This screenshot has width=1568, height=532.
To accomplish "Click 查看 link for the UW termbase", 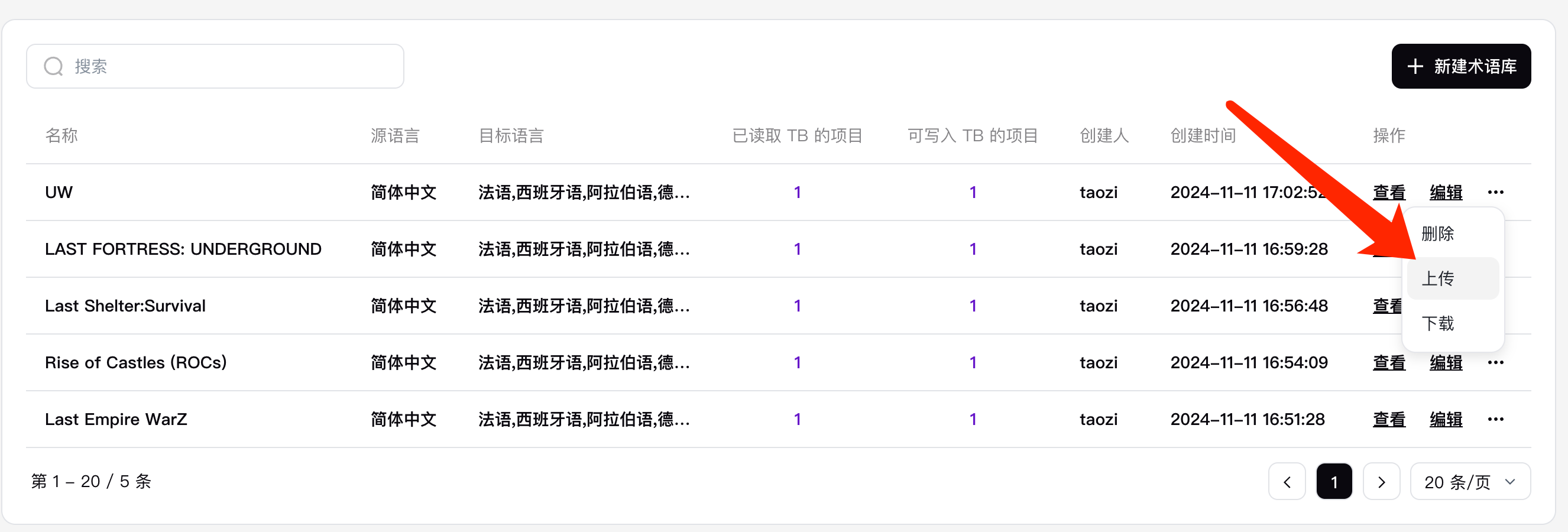I will pos(1388,192).
